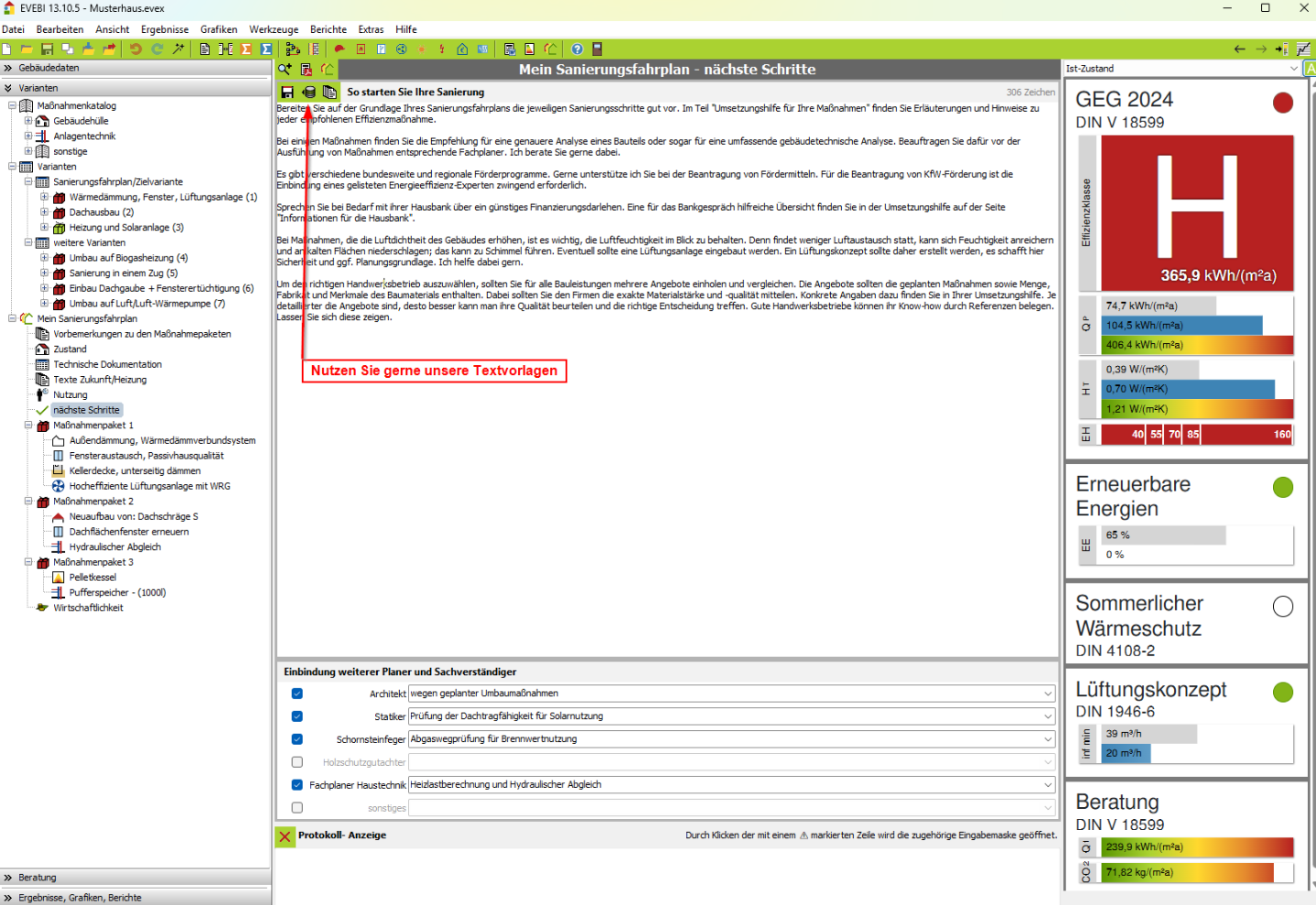
Task: Click the PDF export icon below toolbar
Action: (x=307, y=70)
